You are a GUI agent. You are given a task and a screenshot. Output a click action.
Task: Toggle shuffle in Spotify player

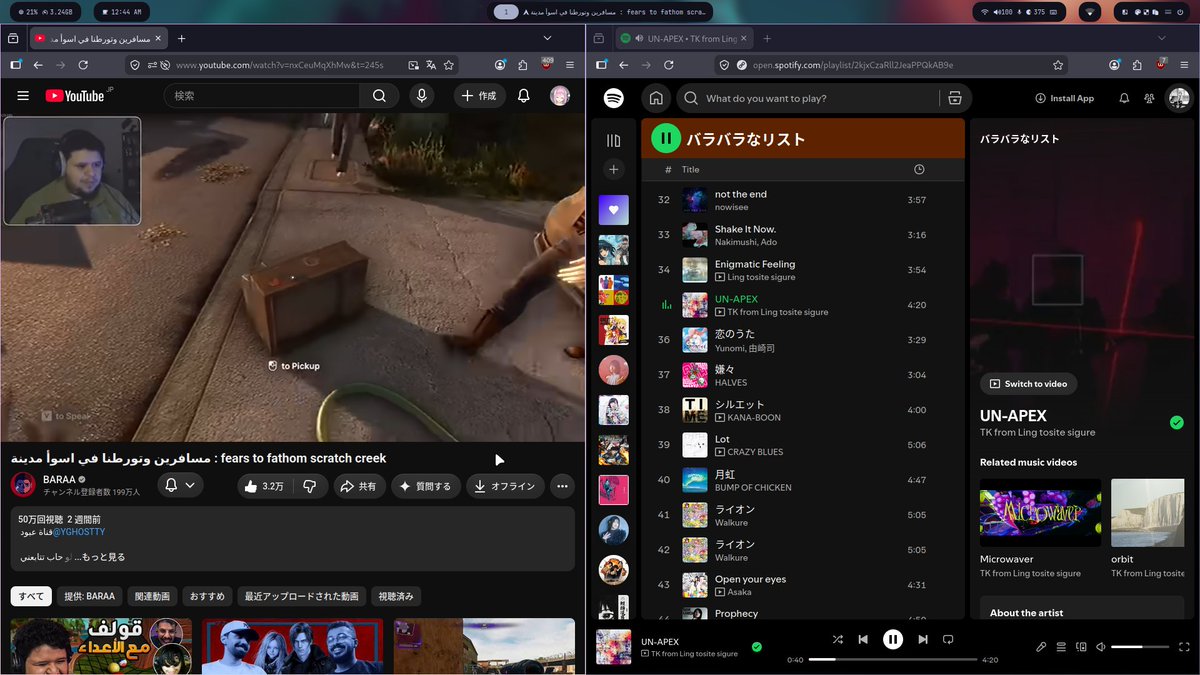[x=837, y=639]
